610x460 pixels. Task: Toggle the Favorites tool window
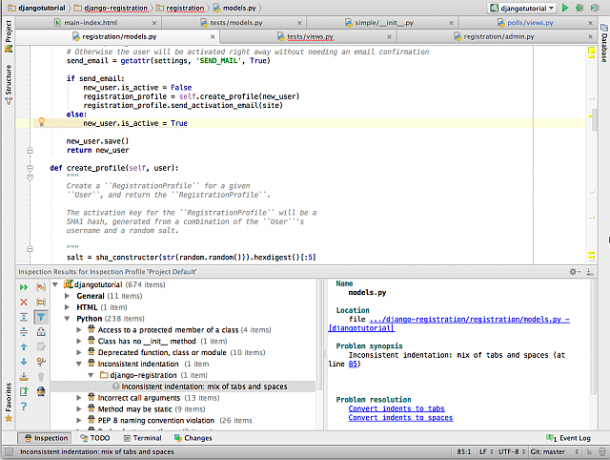8,402
